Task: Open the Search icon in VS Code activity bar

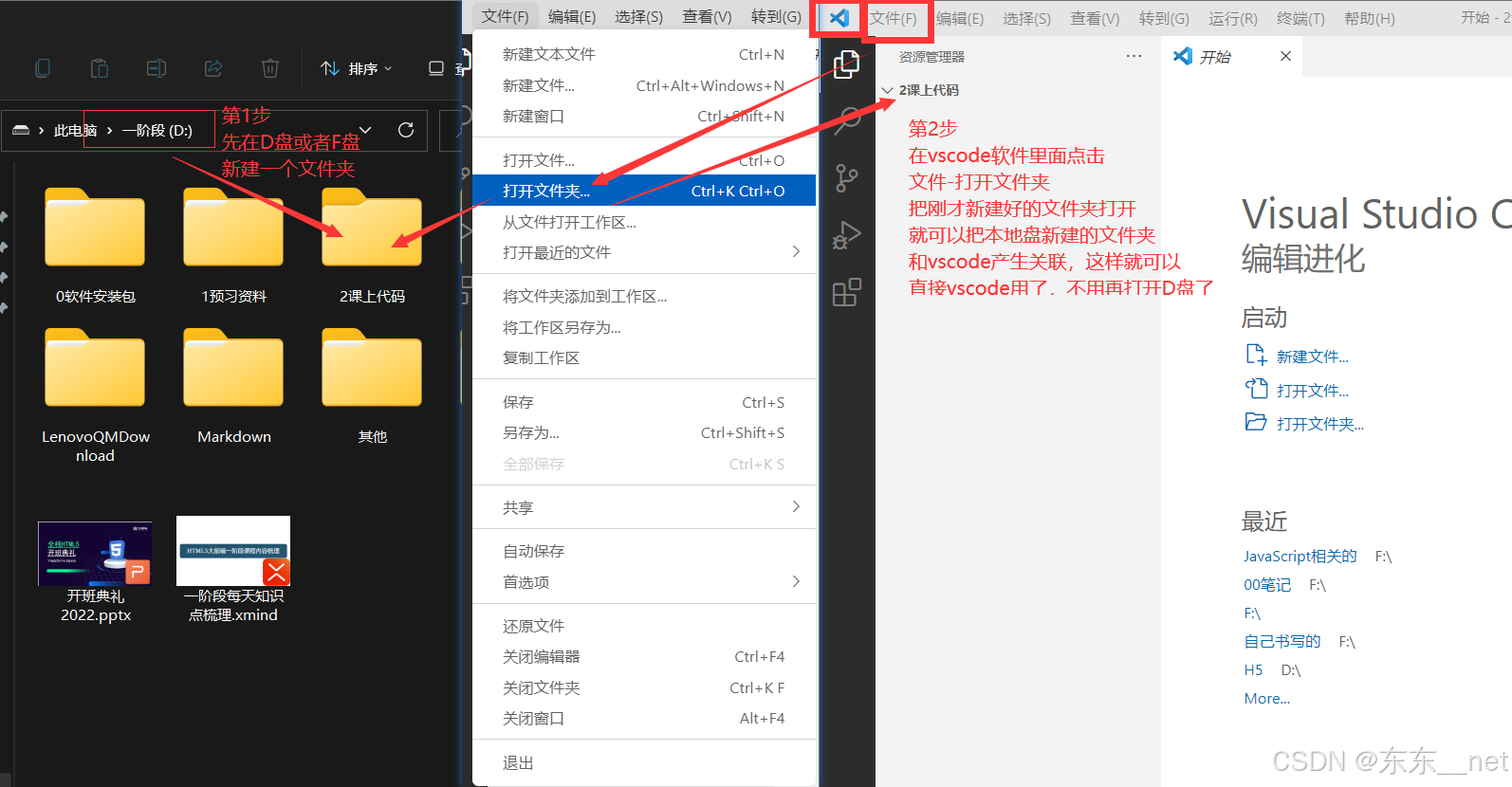Action: click(x=846, y=121)
